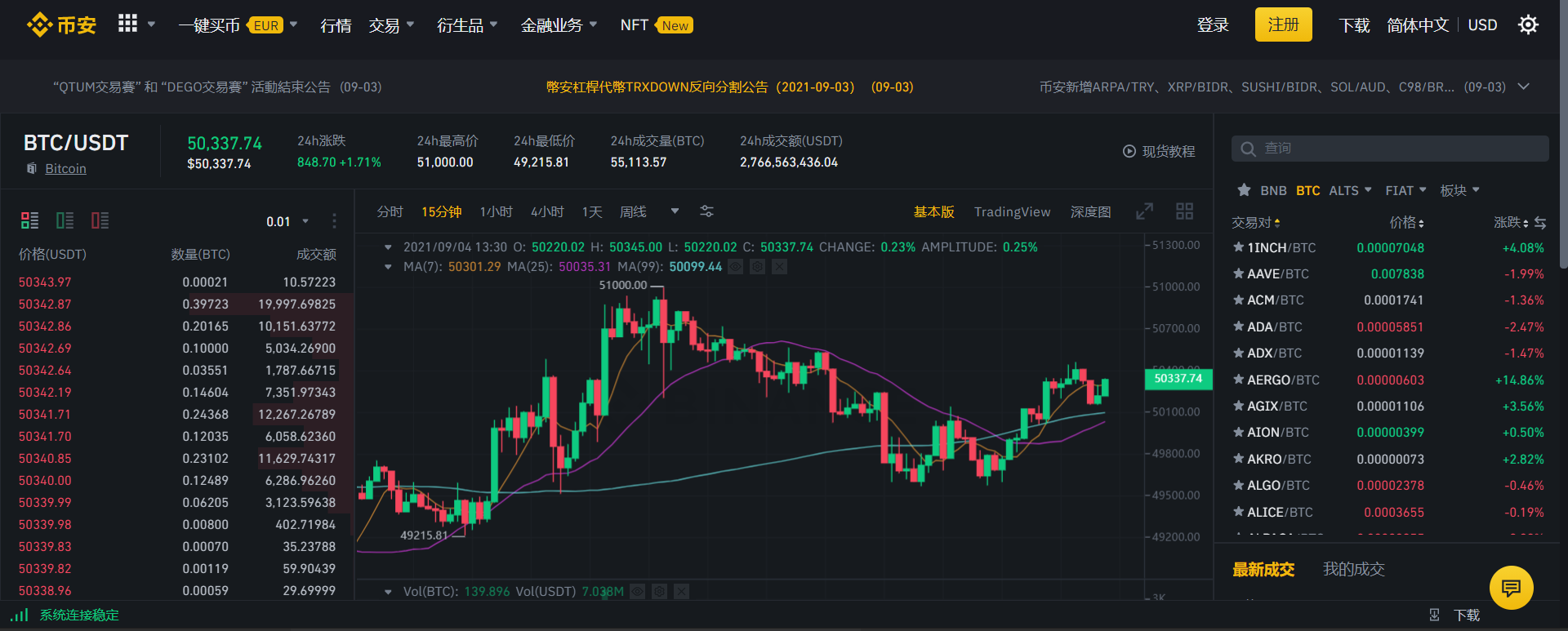Click the Bitcoin info document icon
Screen dimensions: 1568x631
click(32, 168)
